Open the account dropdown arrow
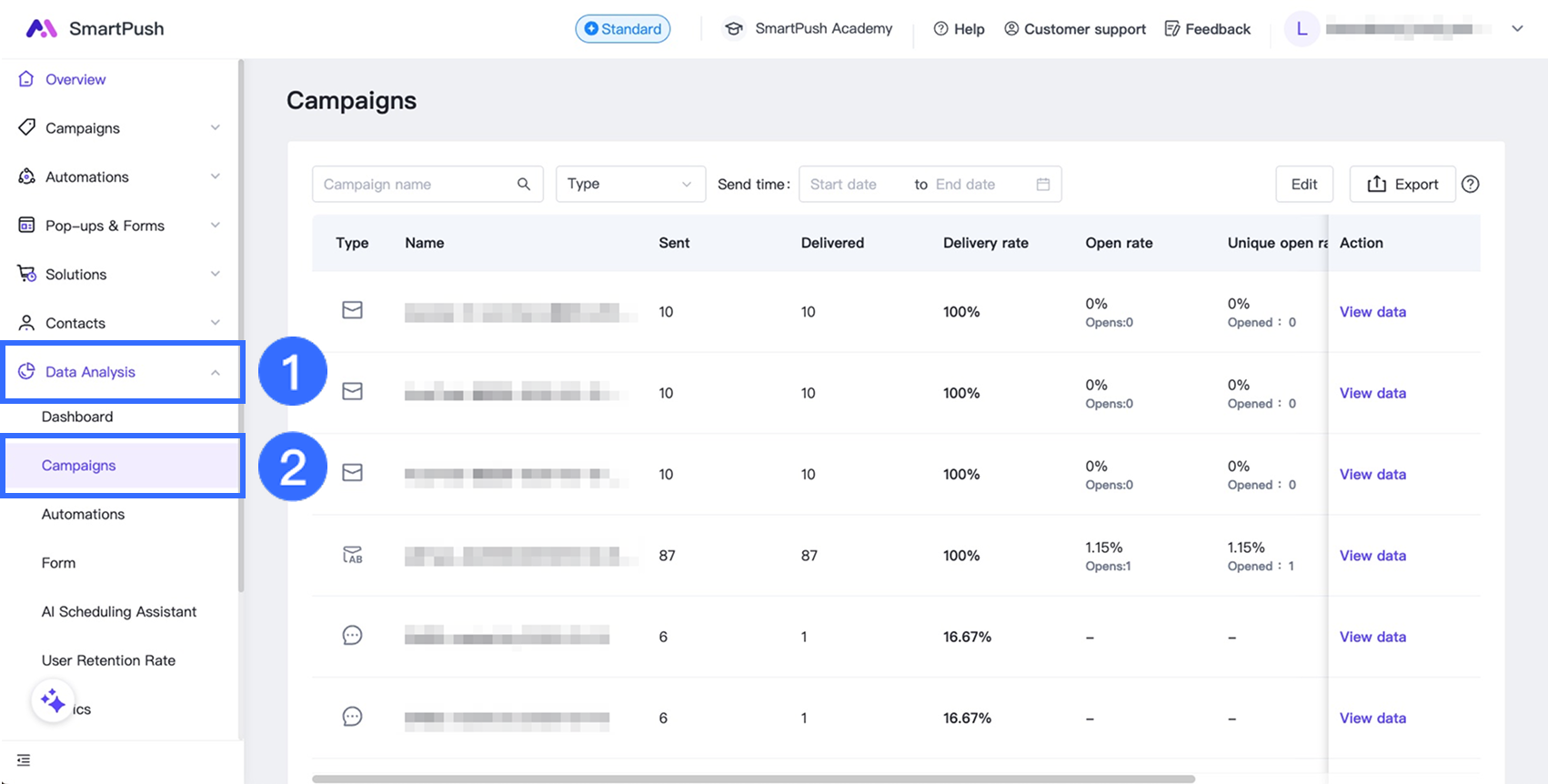 coord(1517,29)
